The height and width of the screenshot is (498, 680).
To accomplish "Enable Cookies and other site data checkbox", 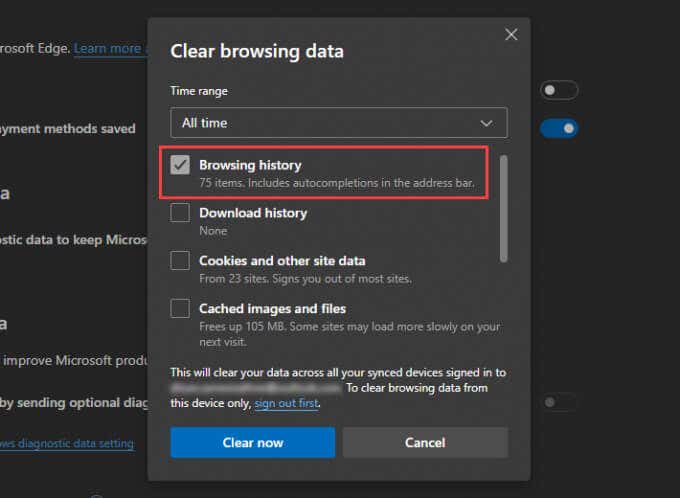I will [180, 261].
